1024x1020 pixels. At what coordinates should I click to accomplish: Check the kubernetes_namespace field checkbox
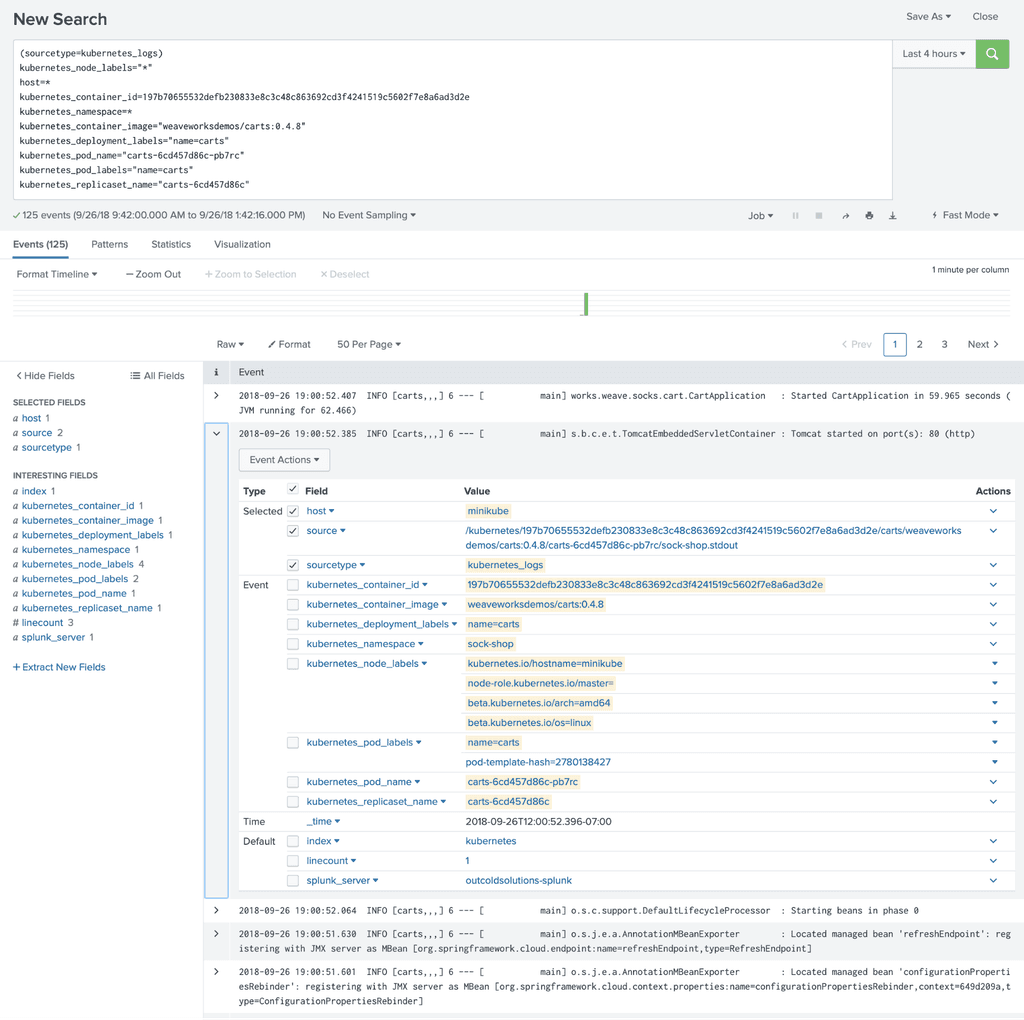click(293, 644)
